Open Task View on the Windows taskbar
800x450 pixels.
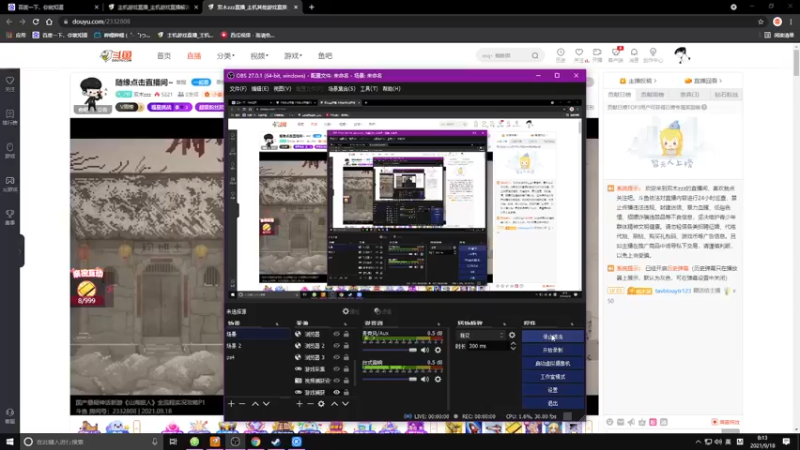[x=173, y=442]
